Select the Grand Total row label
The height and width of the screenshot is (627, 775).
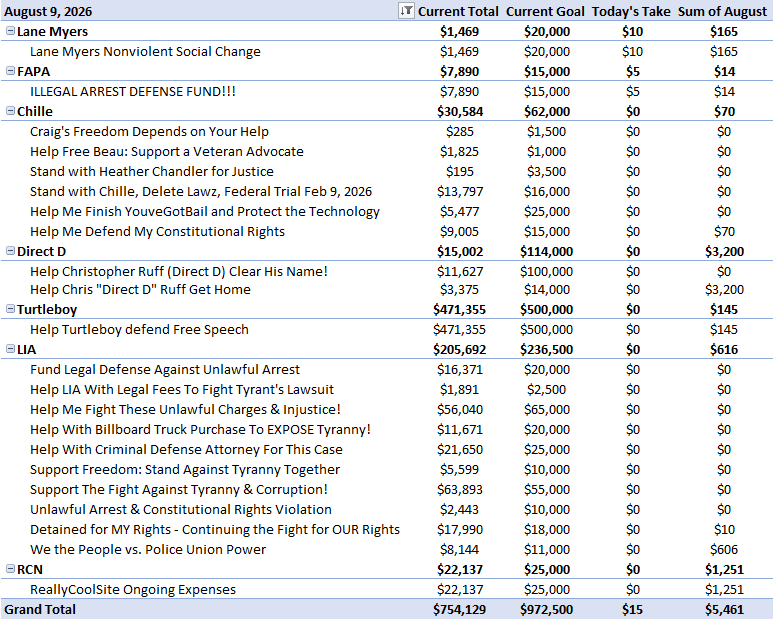(x=40, y=609)
